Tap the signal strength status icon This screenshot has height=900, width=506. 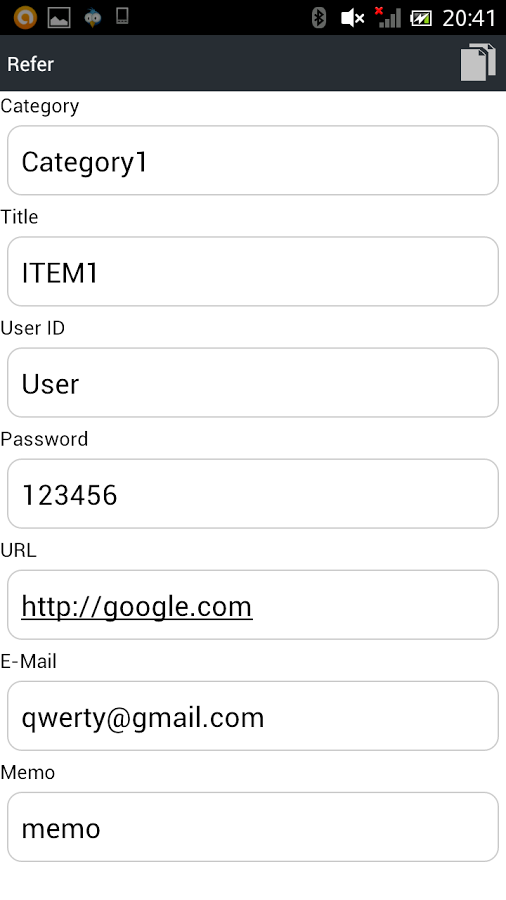coord(388,17)
